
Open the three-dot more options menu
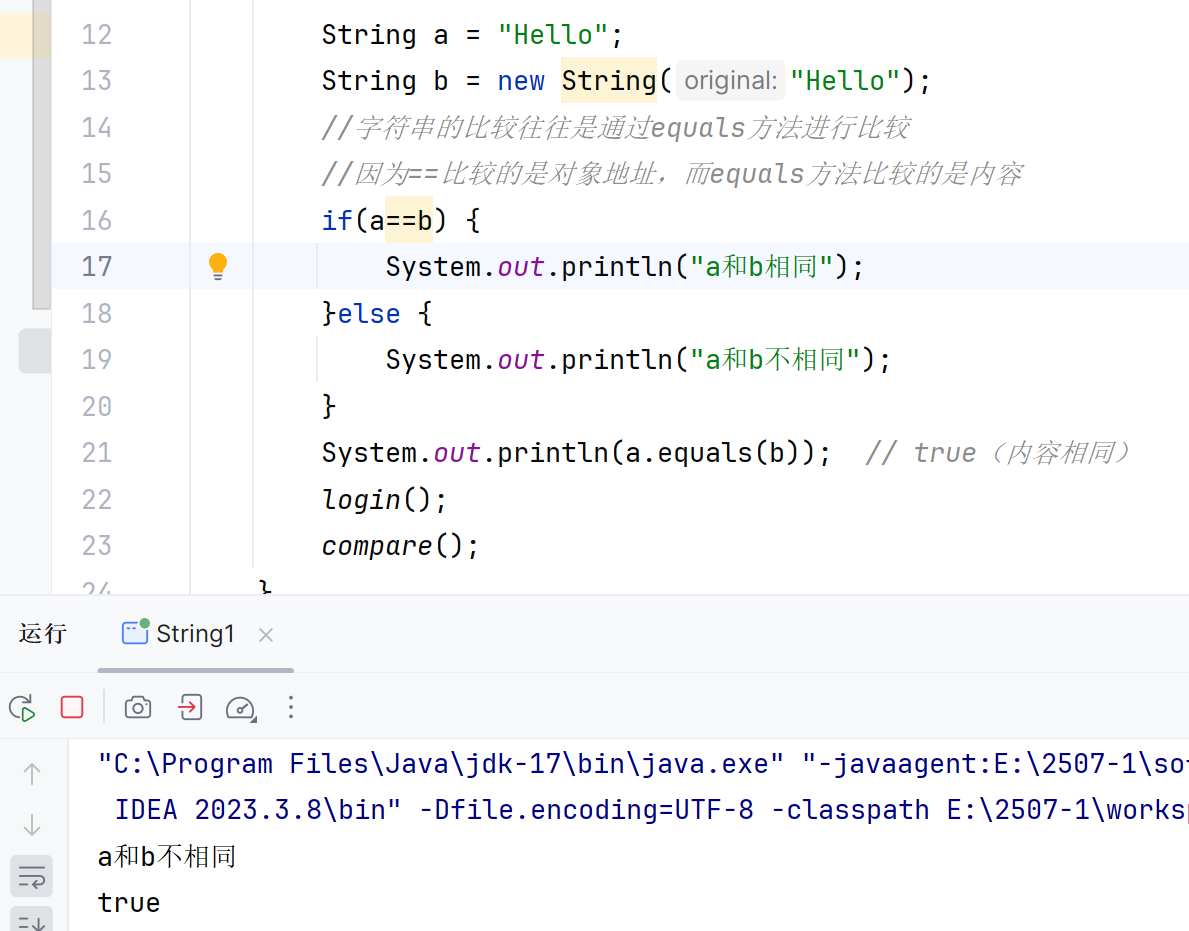pos(290,707)
